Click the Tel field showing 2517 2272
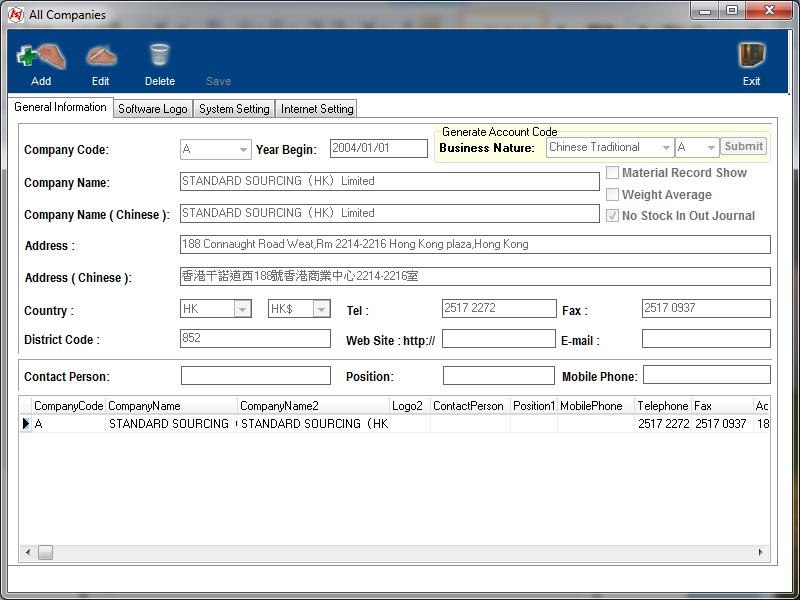This screenshot has height=600, width=800. [499, 308]
